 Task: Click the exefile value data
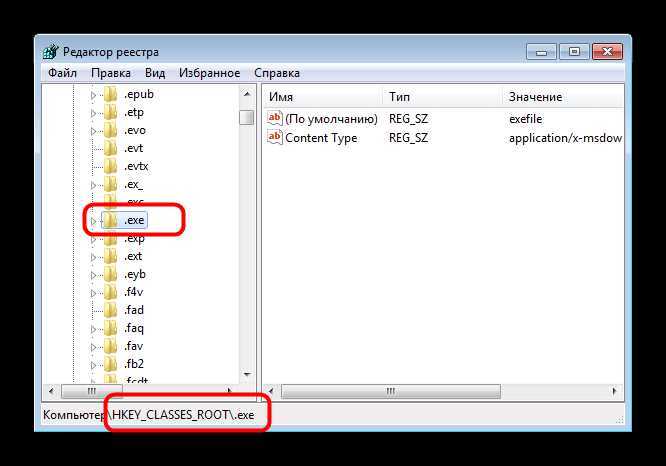[x=525, y=119]
